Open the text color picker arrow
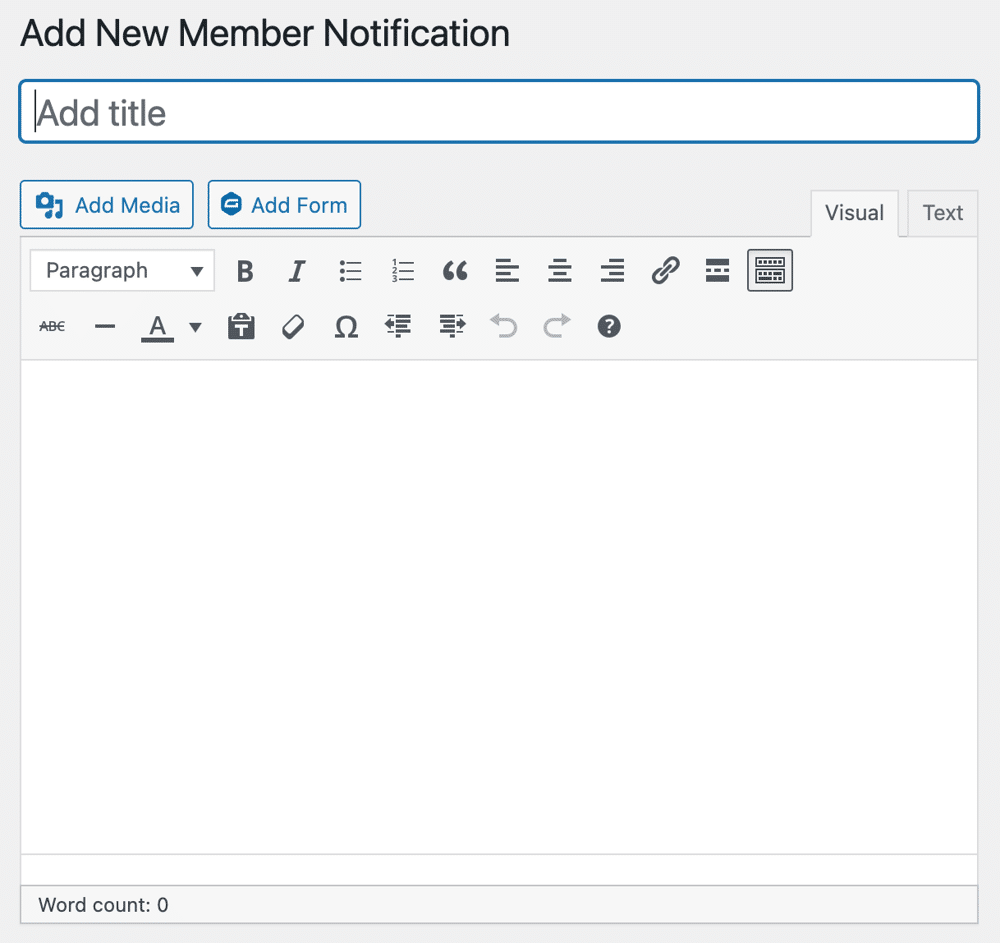 coord(195,327)
